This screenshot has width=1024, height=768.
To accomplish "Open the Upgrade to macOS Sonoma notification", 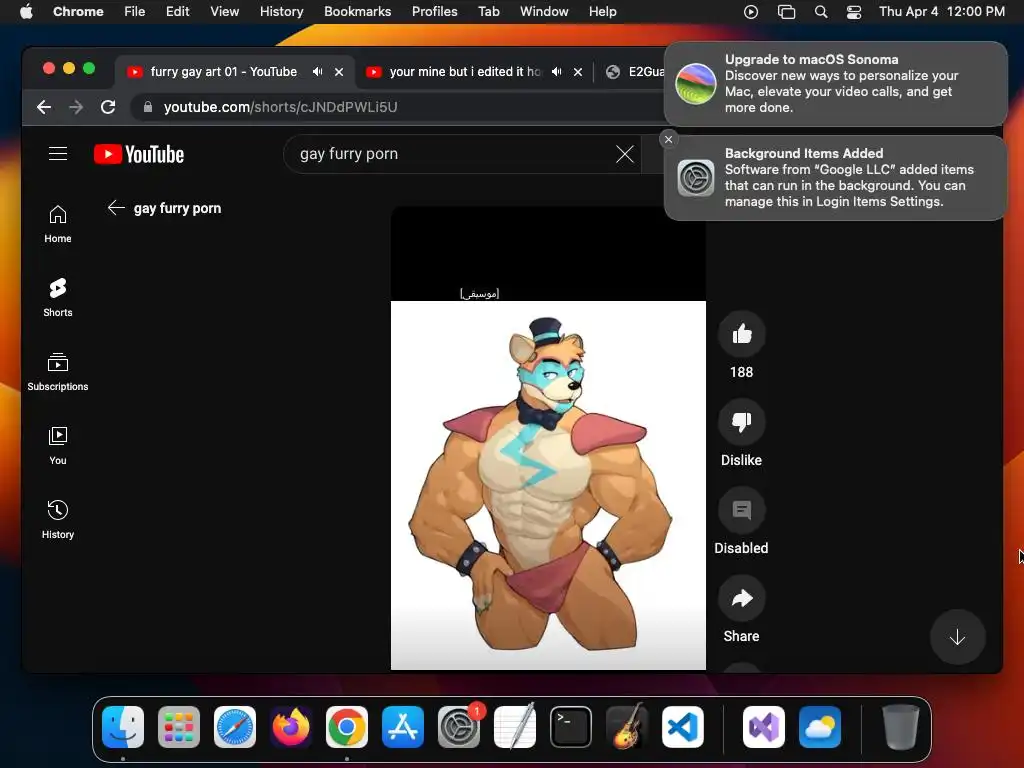I will click(x=836, y=84).
